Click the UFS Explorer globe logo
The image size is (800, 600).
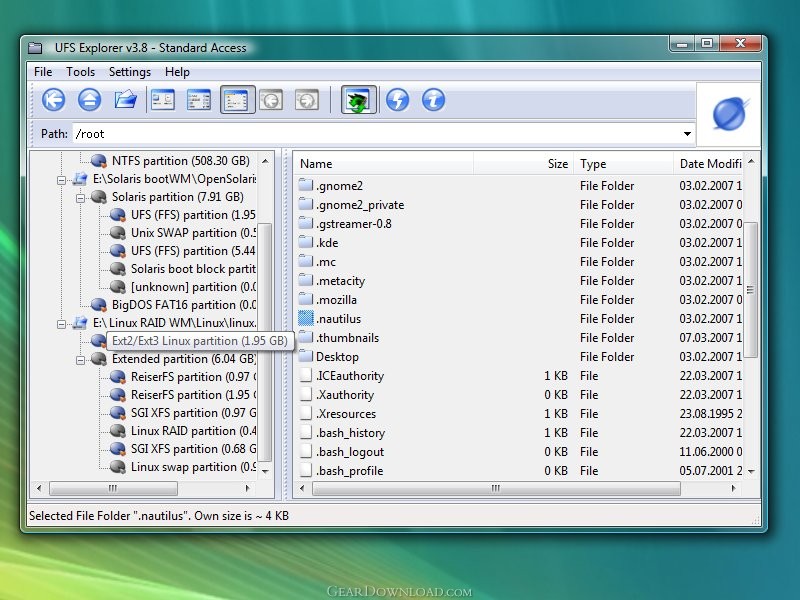[x=729, y=114]
